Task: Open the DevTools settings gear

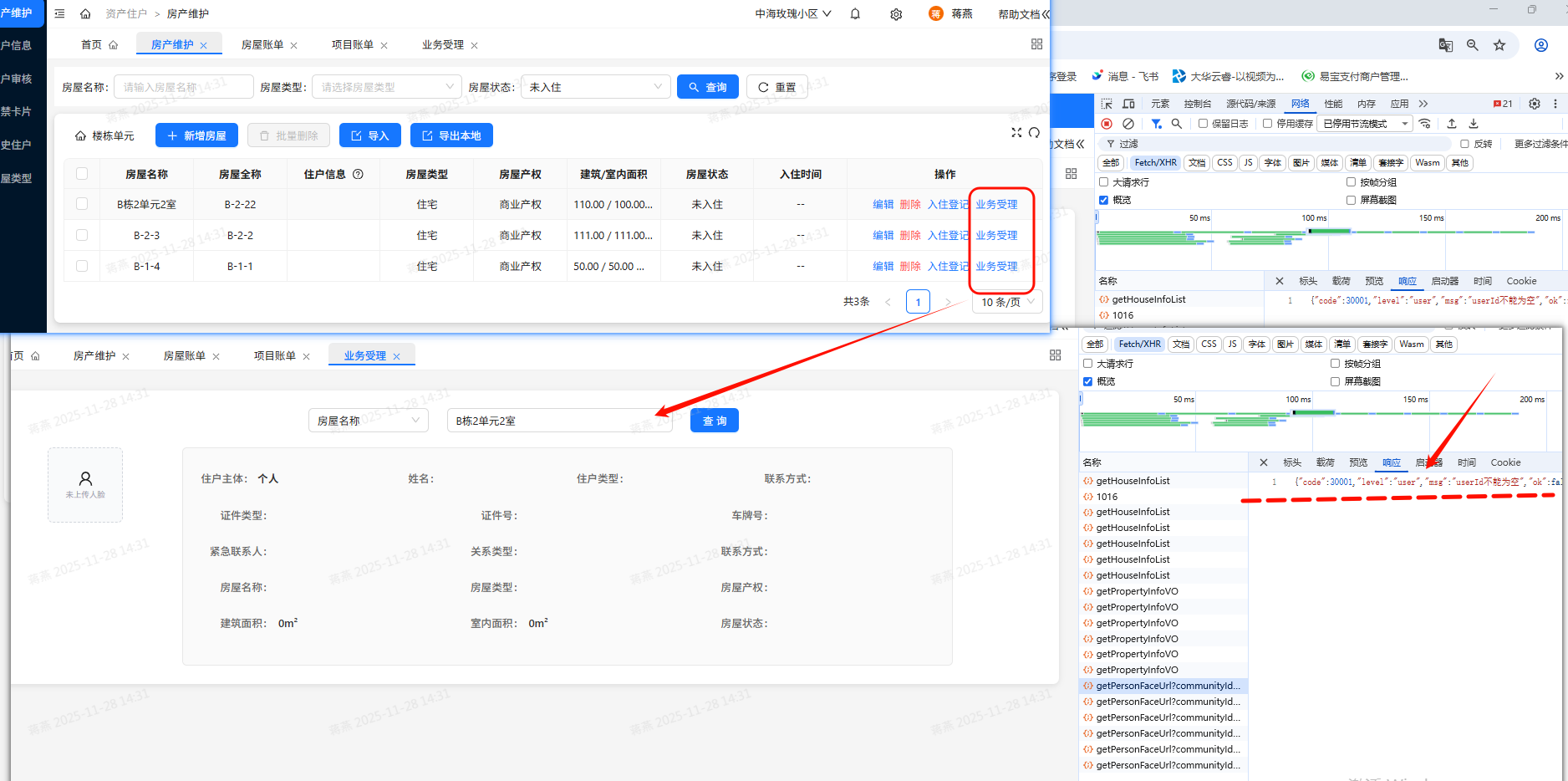Action: [x=1535, y=104]
